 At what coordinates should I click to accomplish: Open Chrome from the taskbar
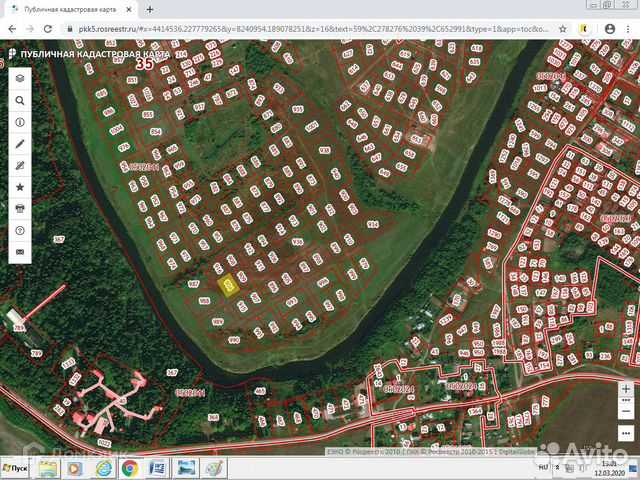pos(130,468)
